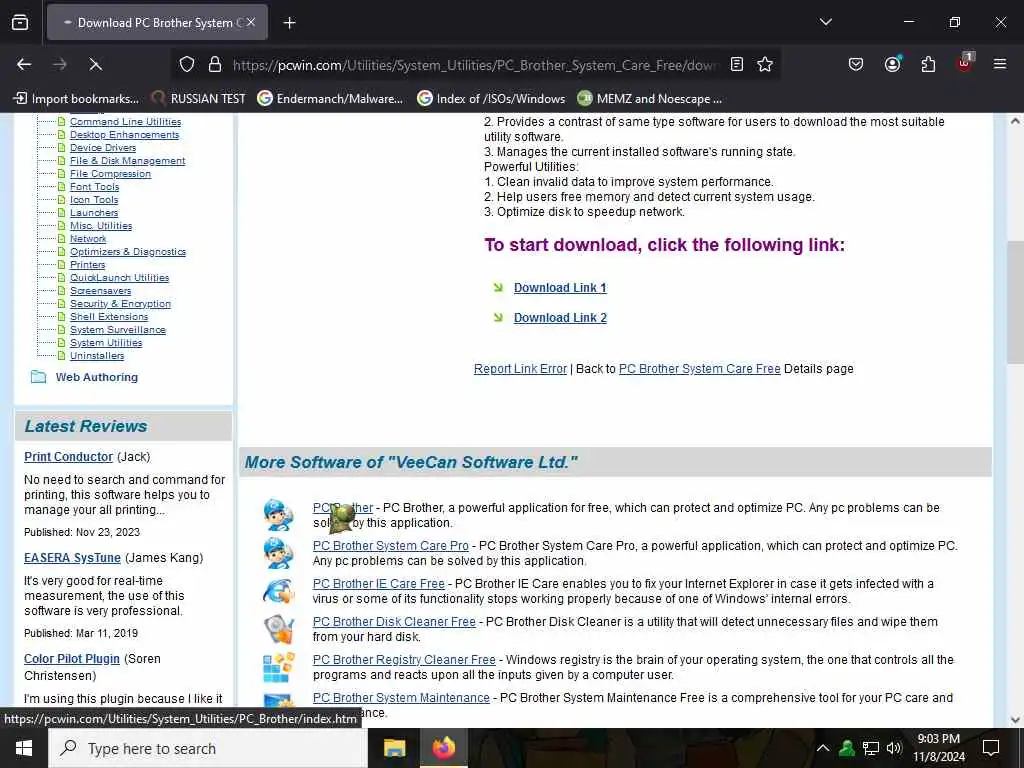Click the browser back arrow
1024x768 pixels.
click(x=24, y=64)
